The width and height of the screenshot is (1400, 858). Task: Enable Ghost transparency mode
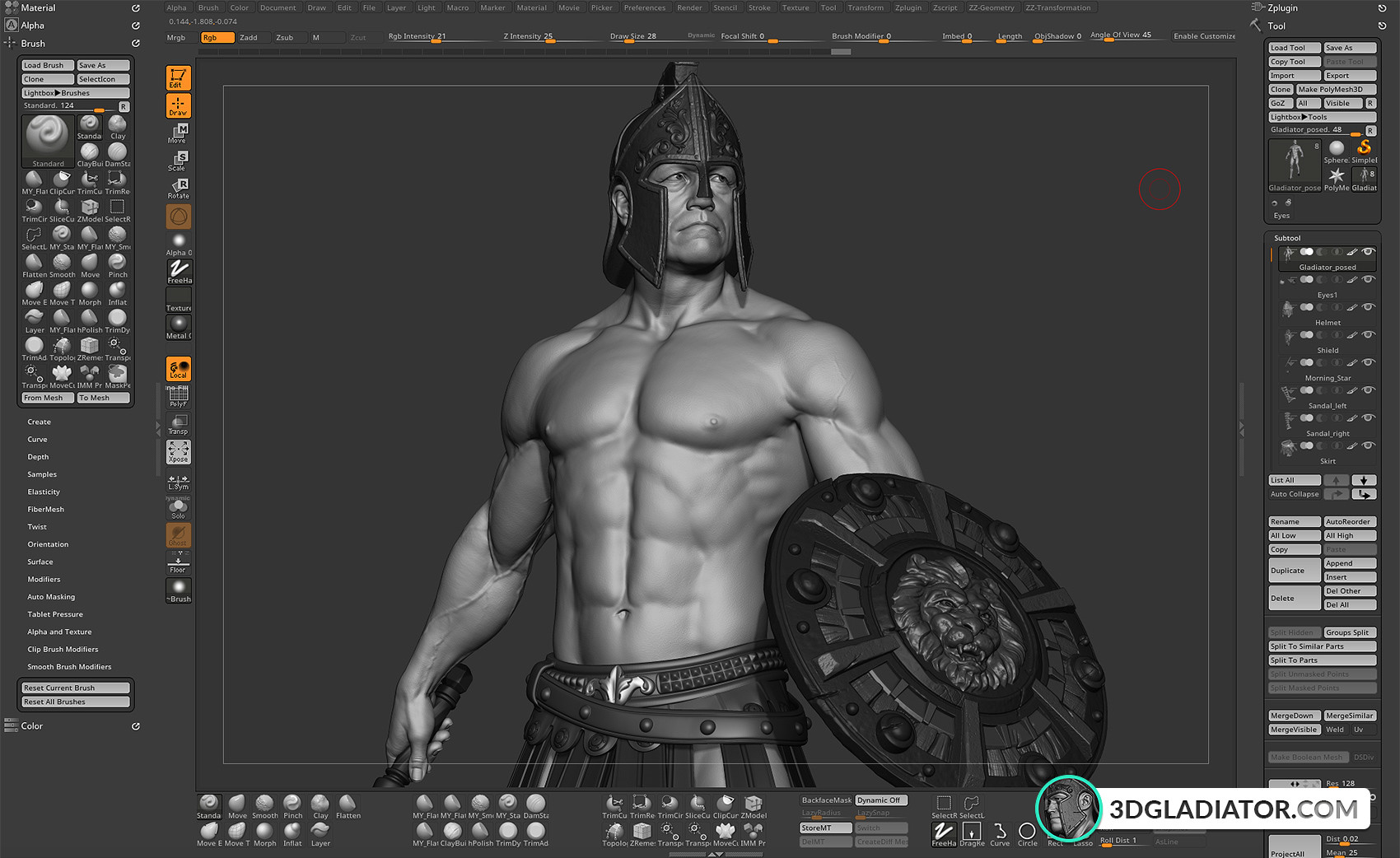coord(177,534)
